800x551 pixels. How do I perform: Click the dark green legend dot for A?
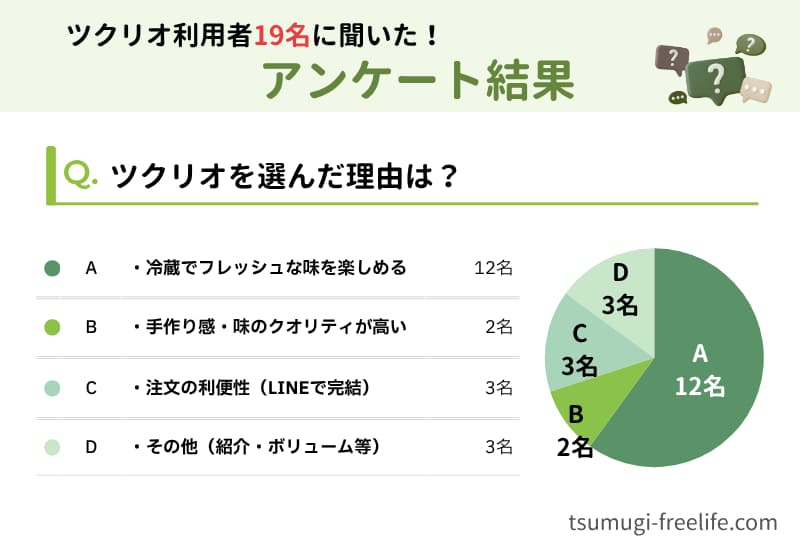(53, 268)
